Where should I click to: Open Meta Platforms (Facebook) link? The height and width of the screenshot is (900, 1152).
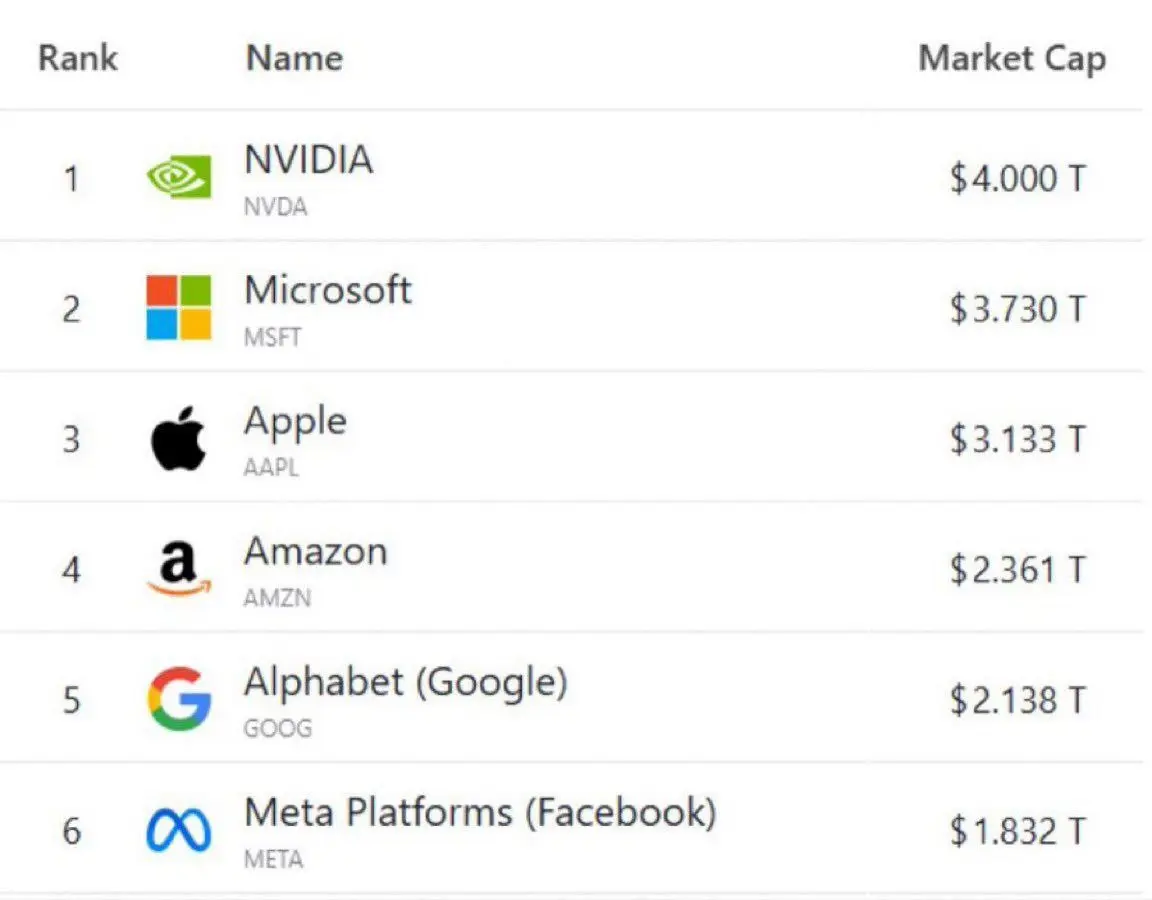click(x=480, y=814)
